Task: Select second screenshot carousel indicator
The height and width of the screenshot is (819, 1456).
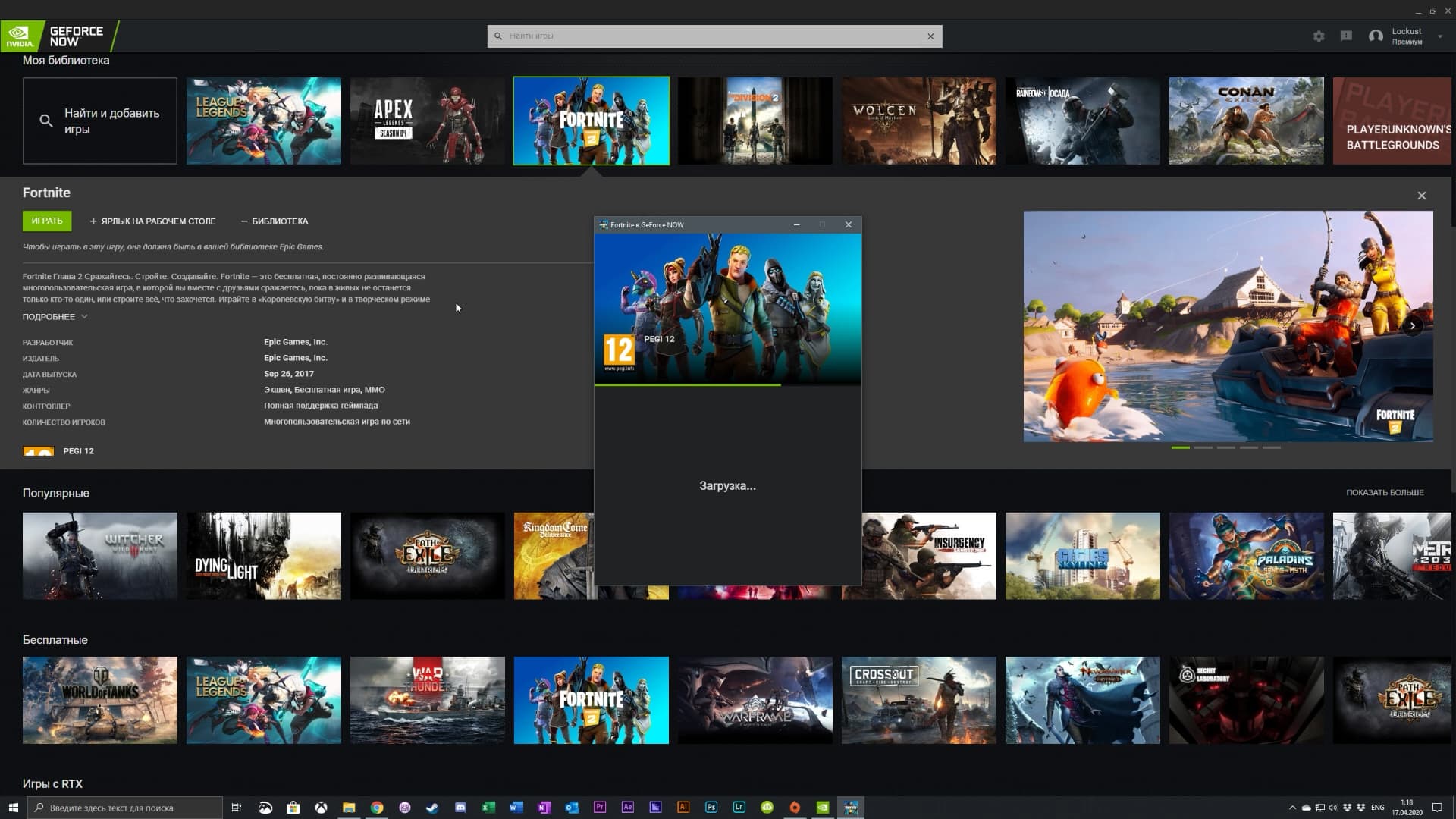Action: point(1203,447)
